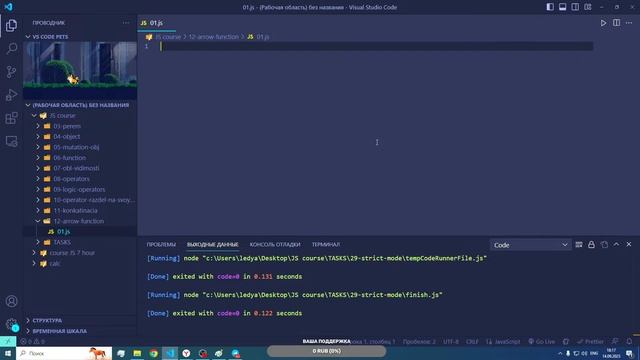Click the JS course breadcrumb
640x360 pixels.
pos(168,37)
